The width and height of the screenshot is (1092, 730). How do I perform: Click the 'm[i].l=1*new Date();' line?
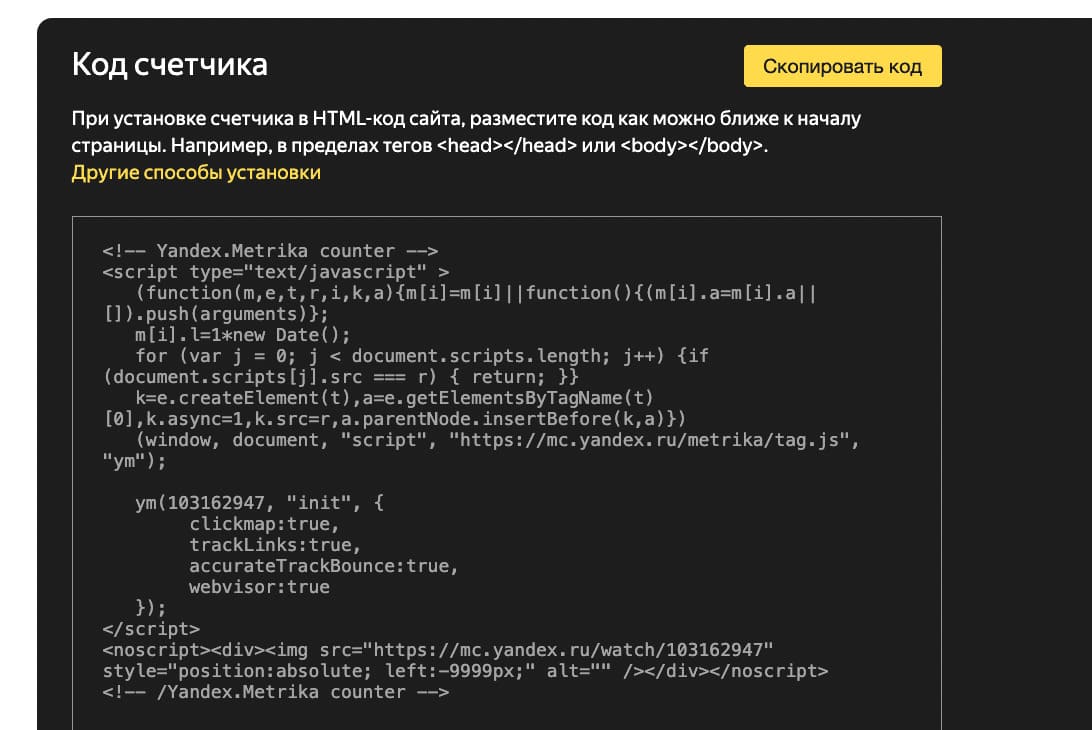tap(242, 335)
